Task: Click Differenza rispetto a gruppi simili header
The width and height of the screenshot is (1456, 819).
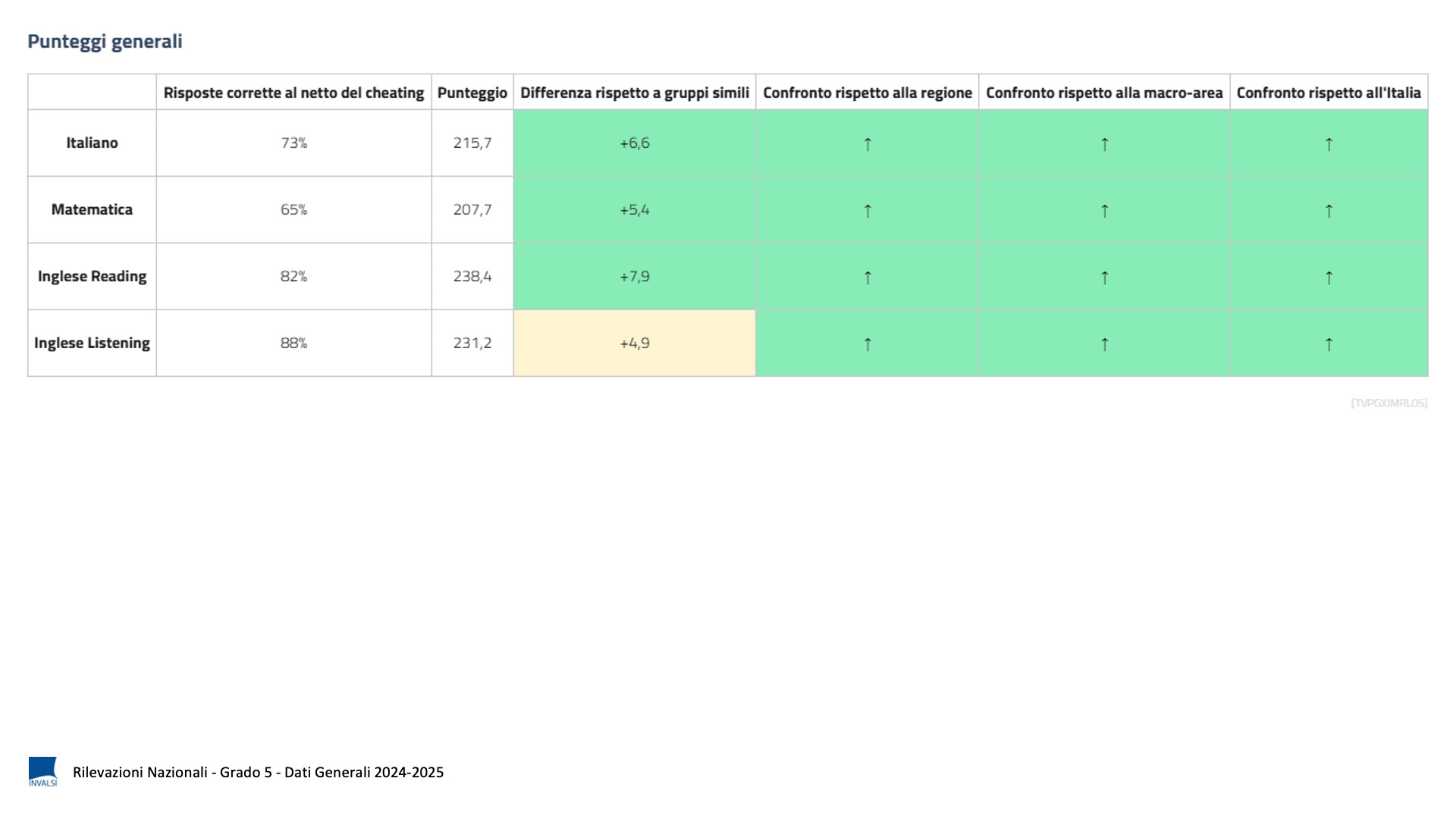Action: tap(634, 93)
